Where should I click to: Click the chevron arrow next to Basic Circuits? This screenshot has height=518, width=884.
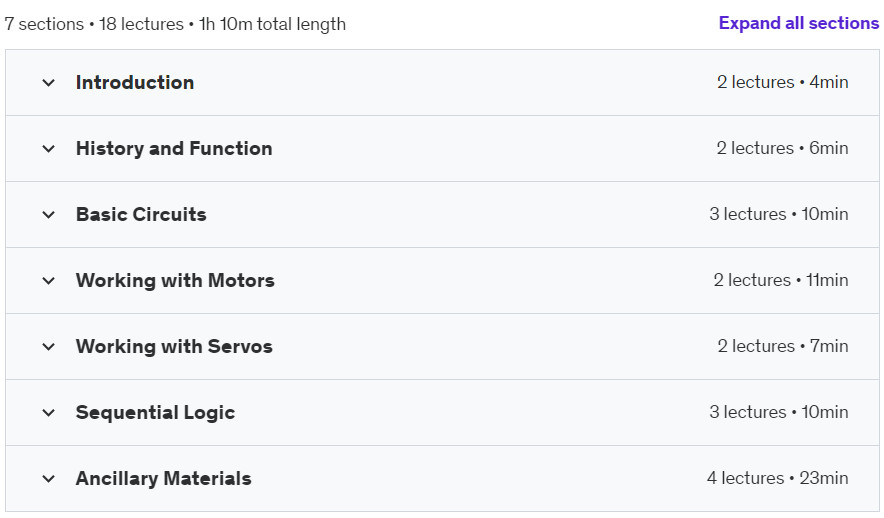pos(48,215)
